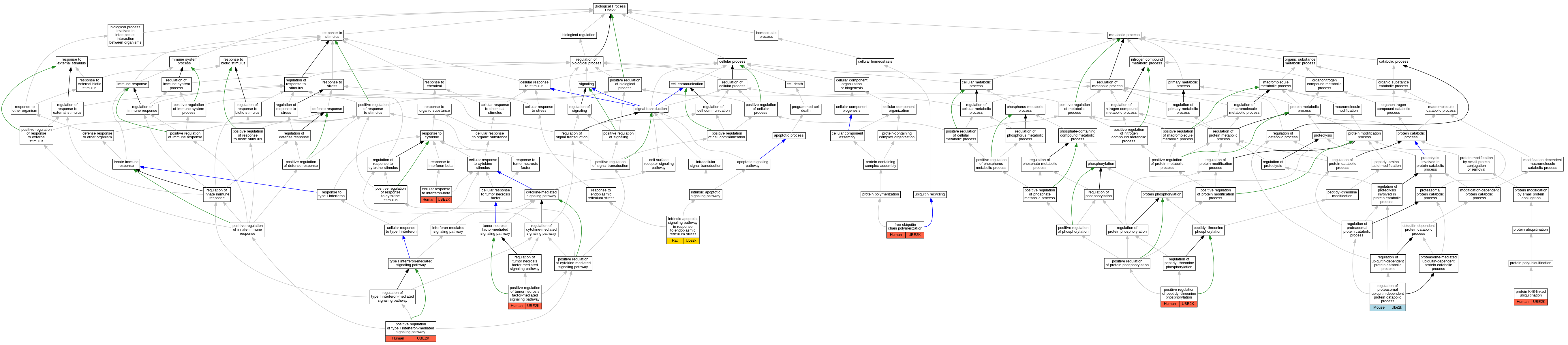Select the 'peptidyl-threonine phosphorylation' node
Screen dimensions: 1568x345
tap(1208, 230)
